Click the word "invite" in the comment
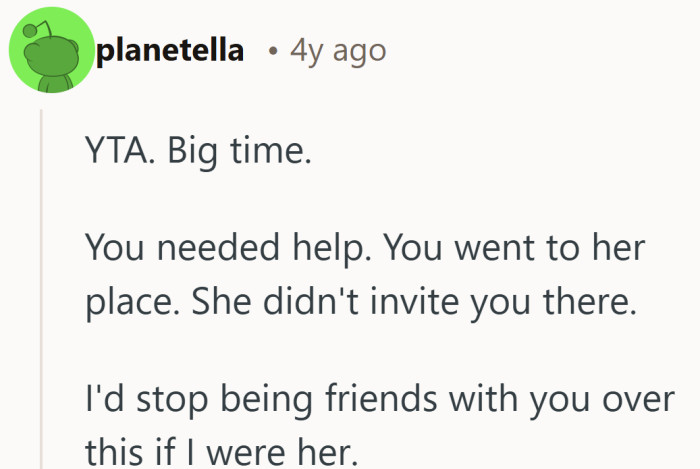 pos(457,303)
